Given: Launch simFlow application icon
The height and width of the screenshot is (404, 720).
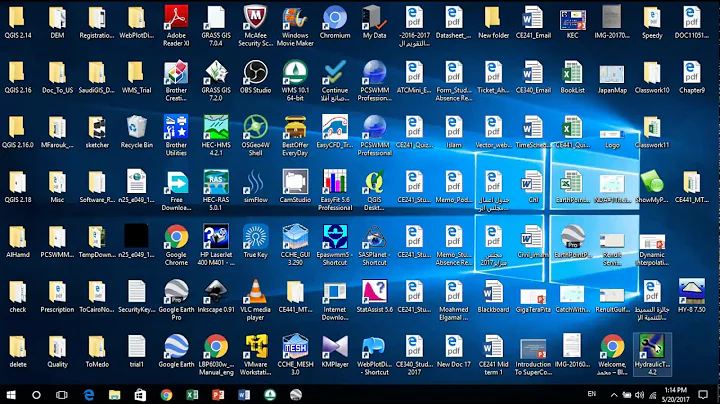Looking at the screenshot, I should click(x=255, y=186).
